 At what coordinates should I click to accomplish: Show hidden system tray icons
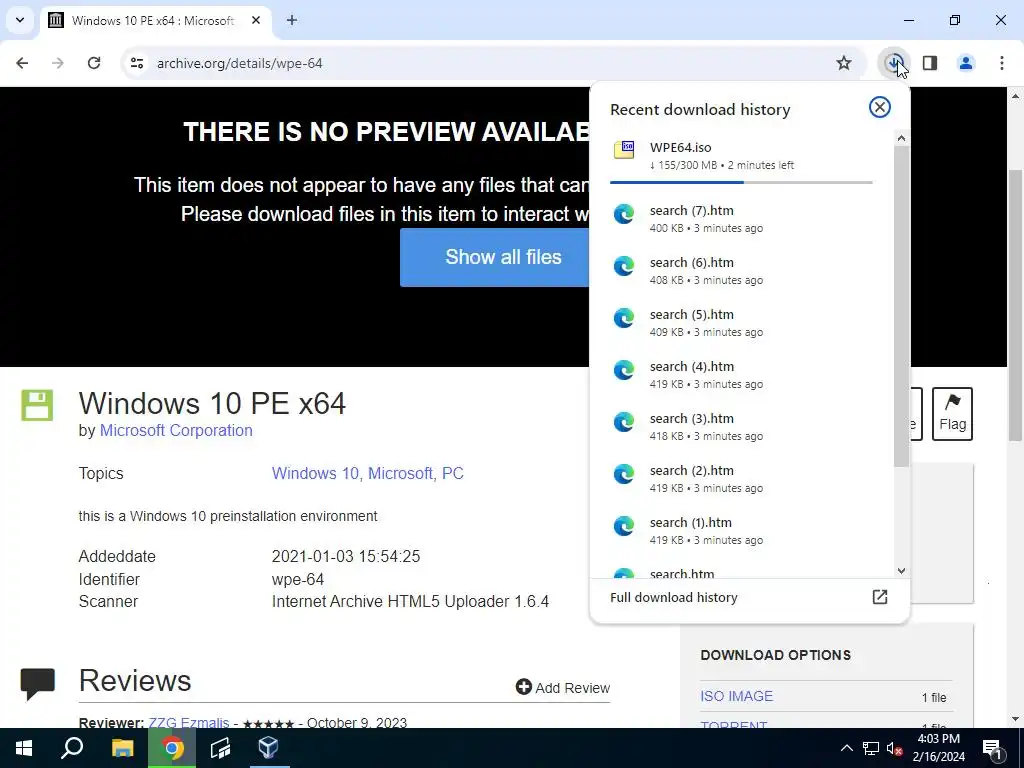846,748
